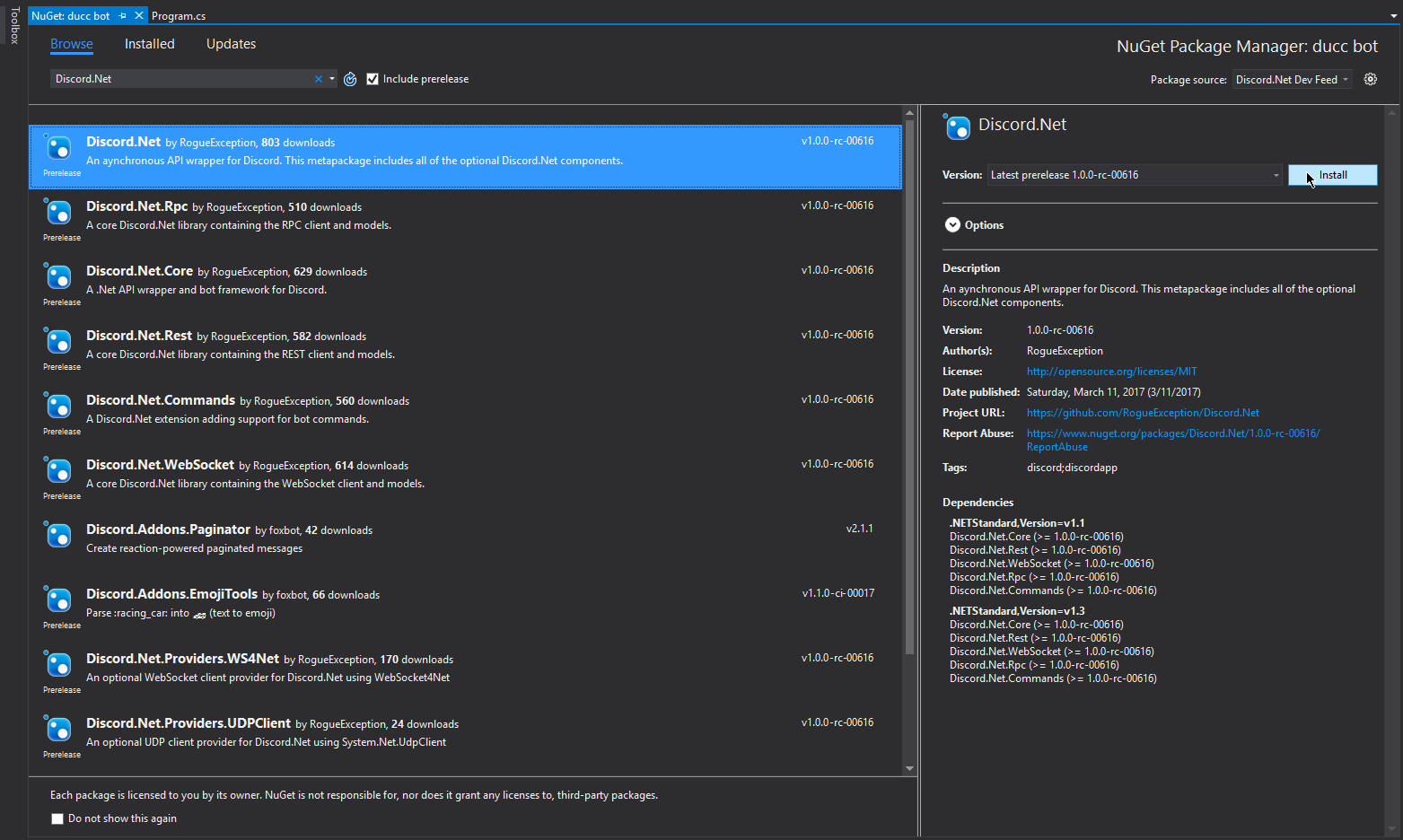Click the Discord.Addons.Paginator package icon
Screen dimensions: 1403x840
pos(58,535)
